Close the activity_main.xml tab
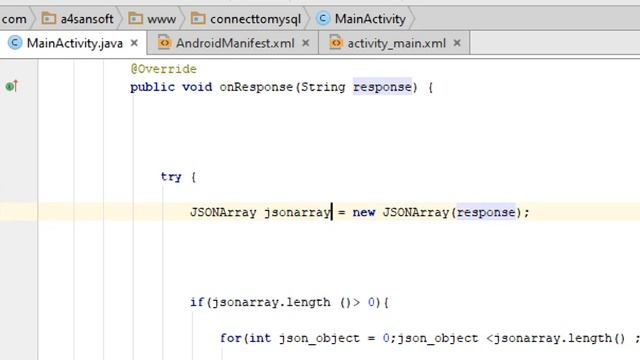Screen dimensions: 640x360 click(457, 43)
